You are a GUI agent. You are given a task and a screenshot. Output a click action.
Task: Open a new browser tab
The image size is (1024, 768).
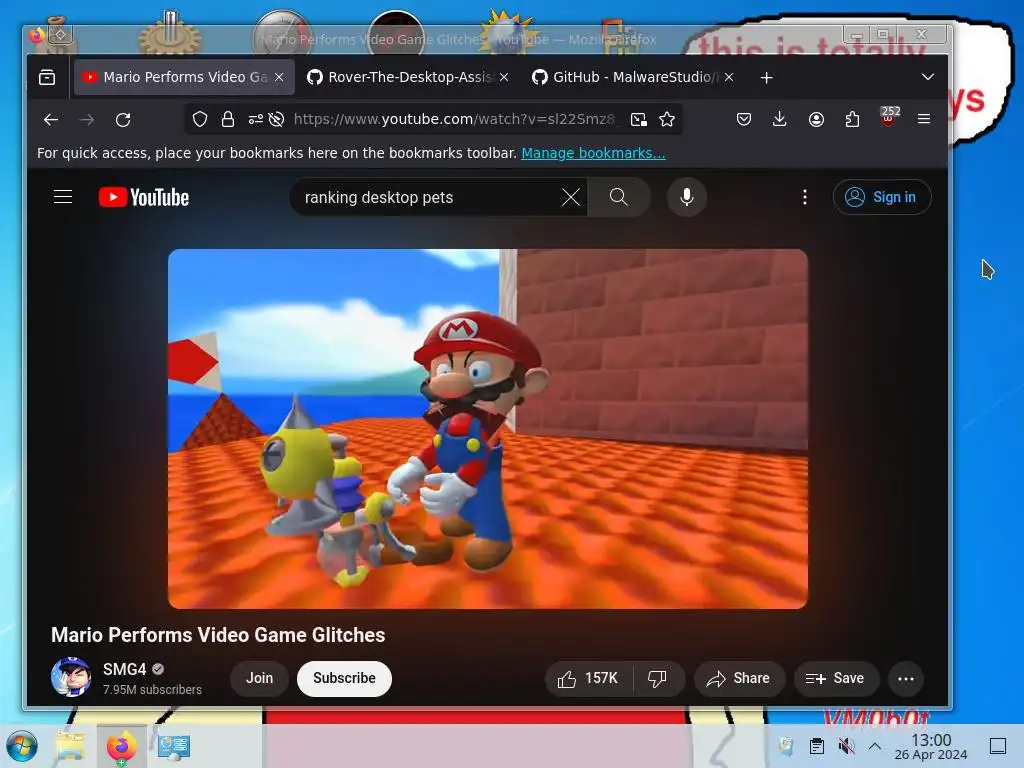[x=767, y=78]
